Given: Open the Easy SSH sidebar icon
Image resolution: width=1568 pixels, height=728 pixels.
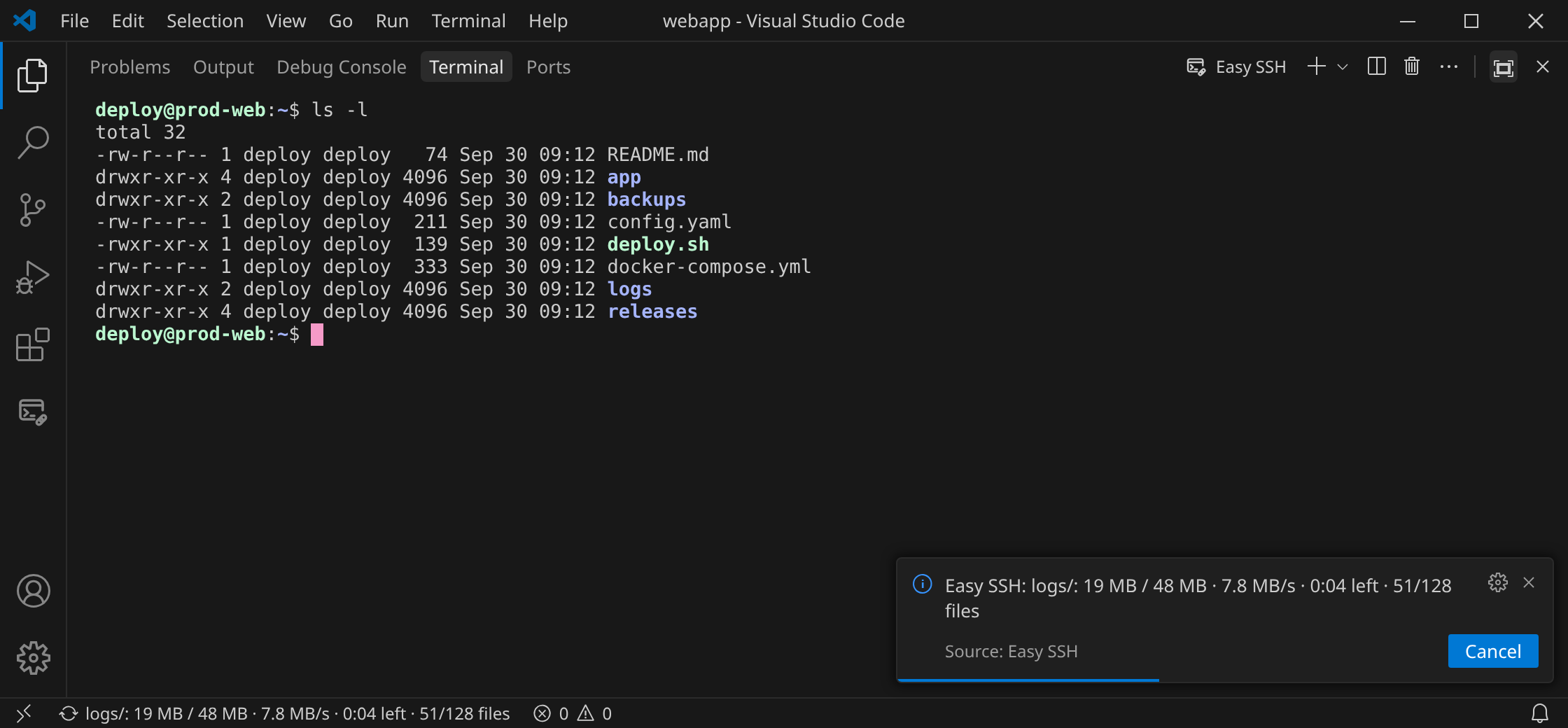Looking at the screenshot, I should click(33, 412).
